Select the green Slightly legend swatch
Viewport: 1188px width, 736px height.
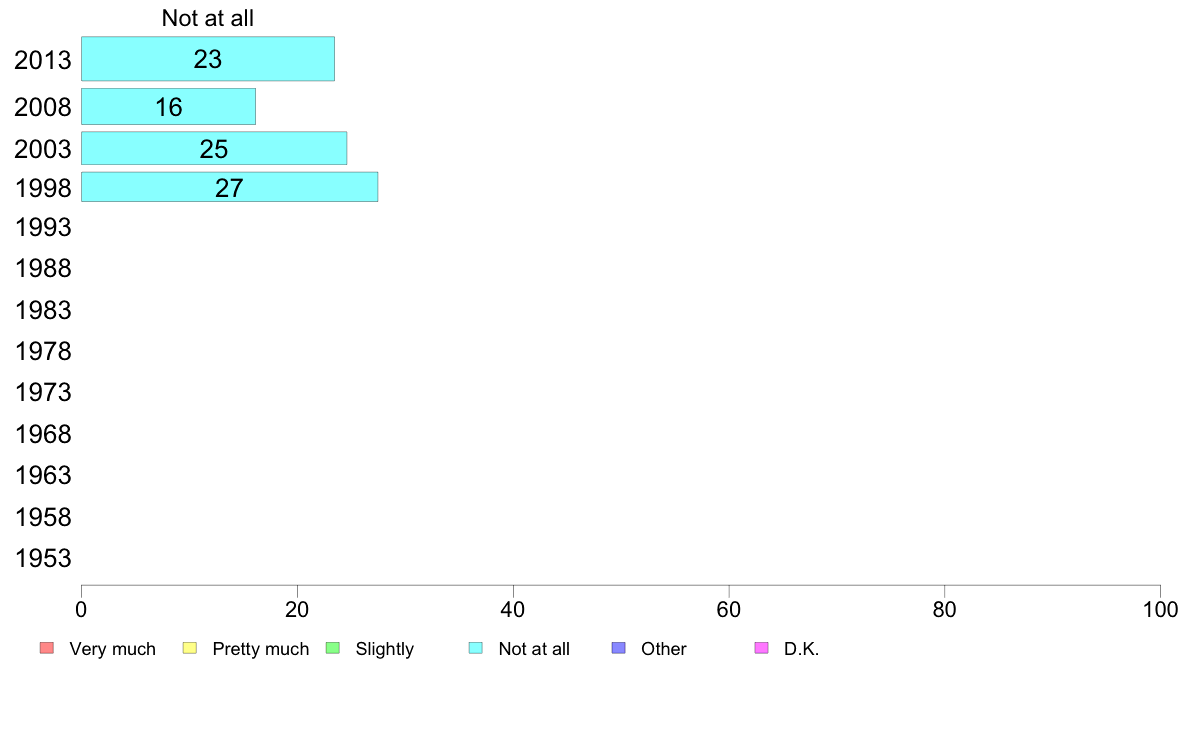[x=333, y=648]
